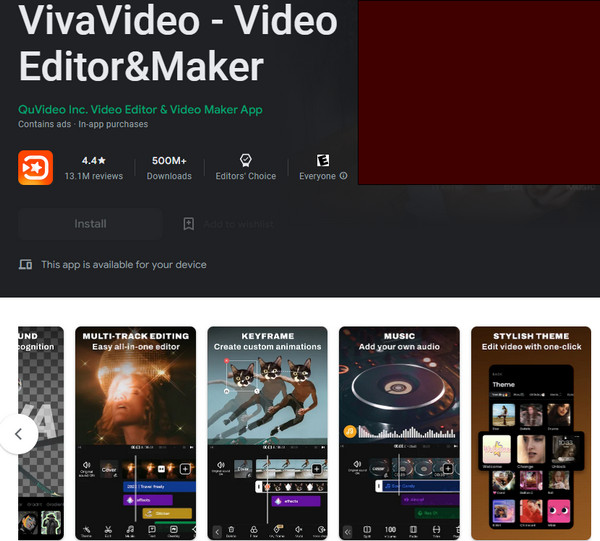Click the wishlist bookmark icon
Viewport: 600px width, 541px height.
tap(189, 224)
